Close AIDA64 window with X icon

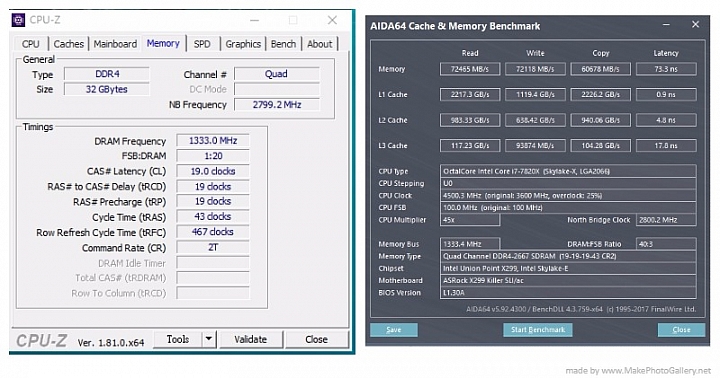pyautogui.click(x=696, y=24)
